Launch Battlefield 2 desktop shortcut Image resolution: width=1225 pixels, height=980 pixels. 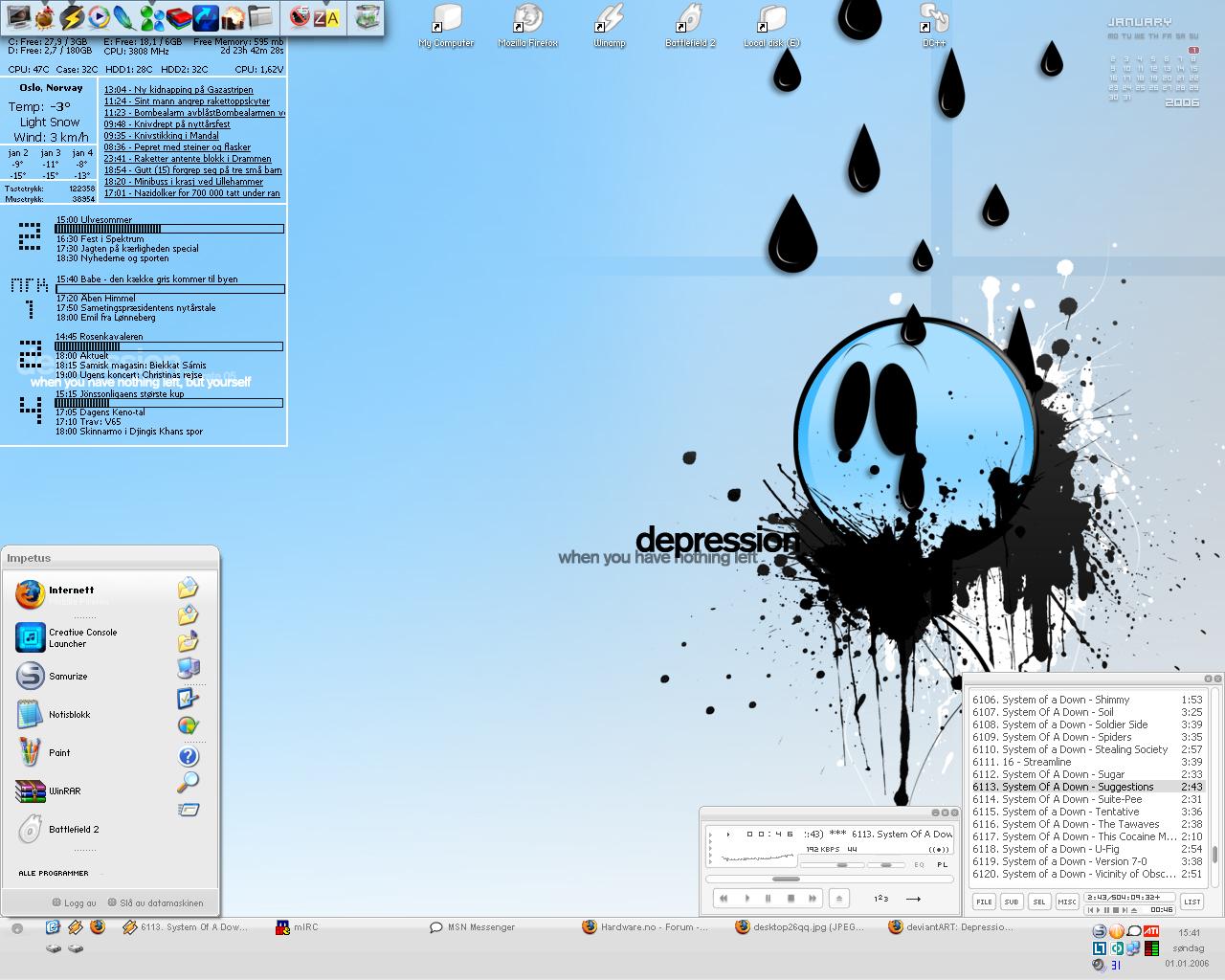tap(690, 26)
